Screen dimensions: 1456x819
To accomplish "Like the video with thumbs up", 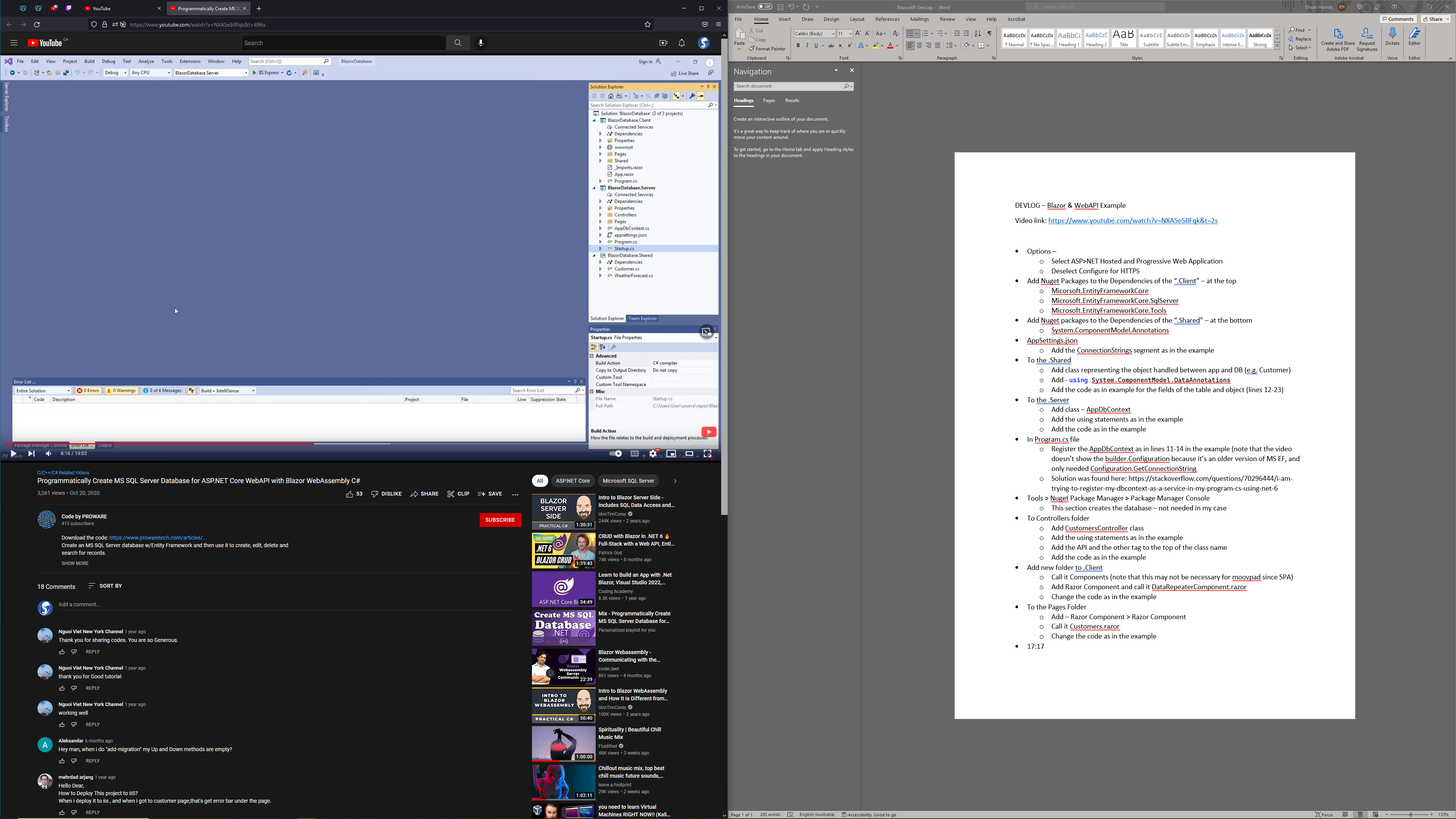I will (355, 494).
